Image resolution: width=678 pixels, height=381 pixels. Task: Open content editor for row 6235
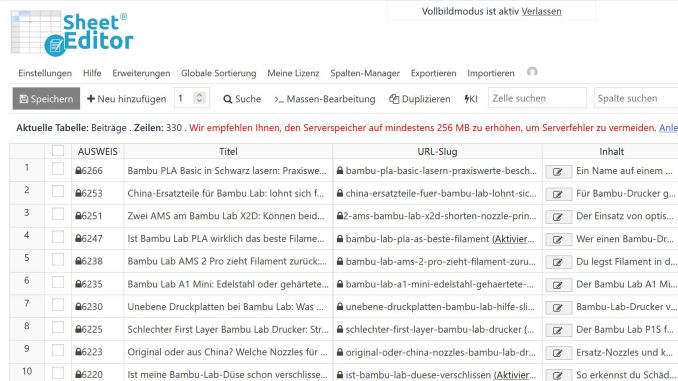tap(558, 285)
